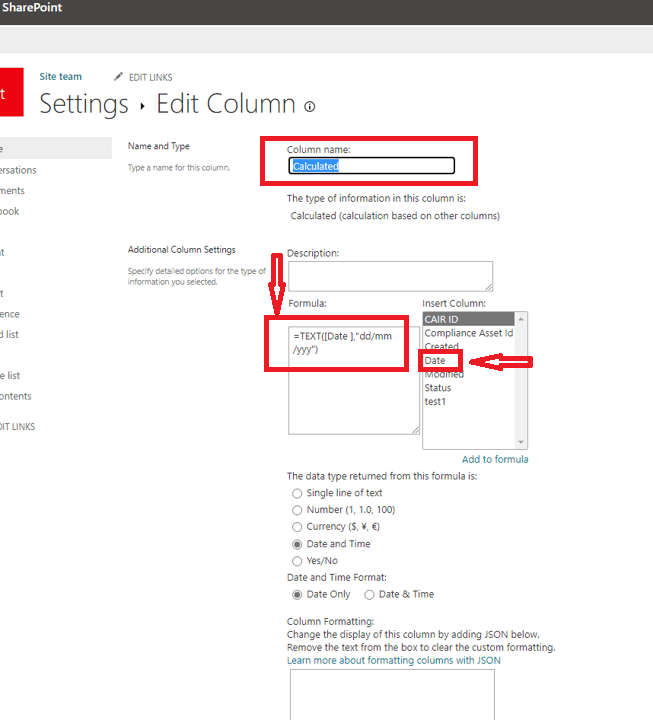Open the Site team link
The height and width of the screenshot is (720, 653).
click(61, 77)
